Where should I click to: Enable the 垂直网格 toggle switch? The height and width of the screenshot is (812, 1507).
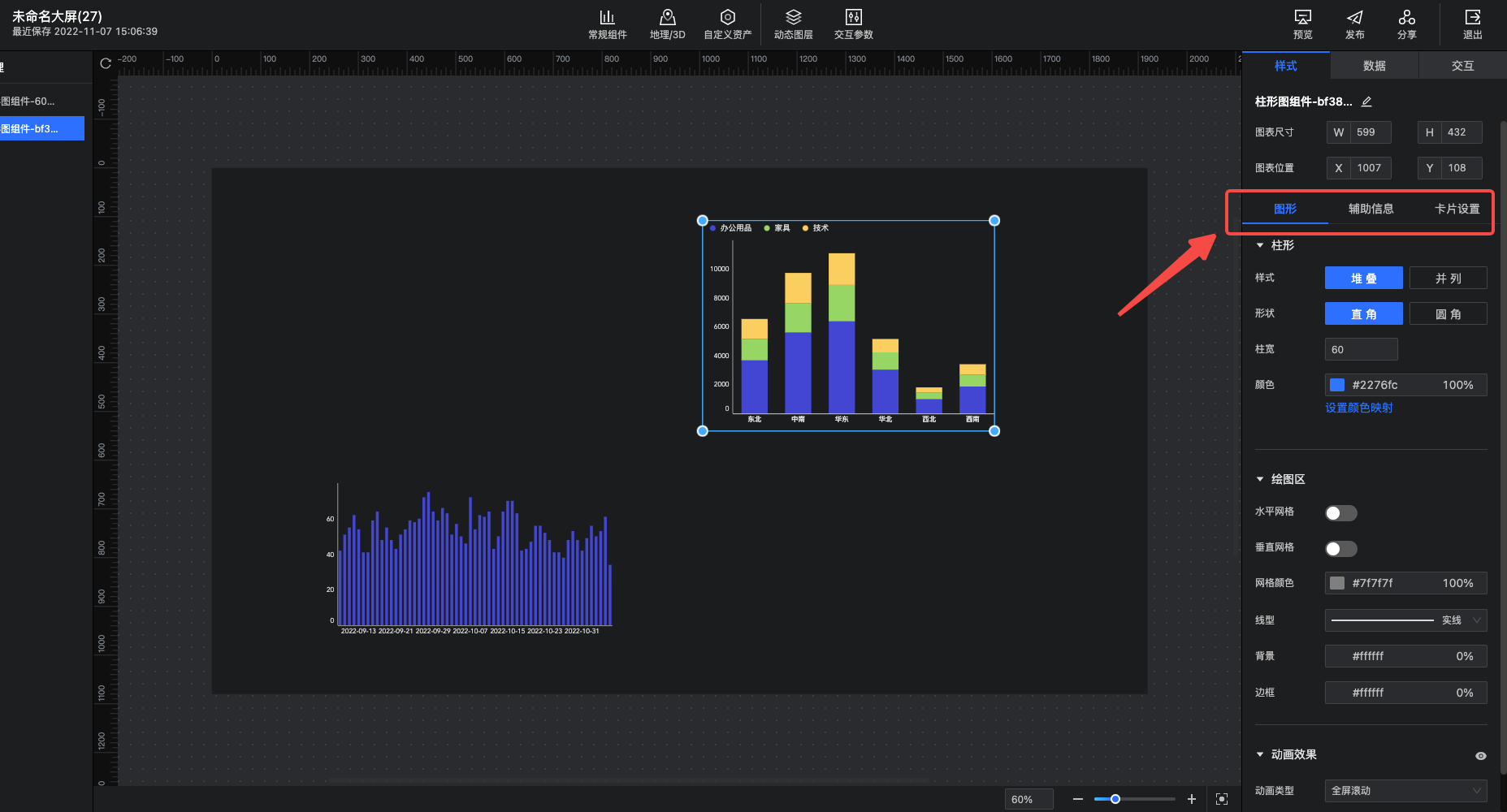click(1340, 549)
